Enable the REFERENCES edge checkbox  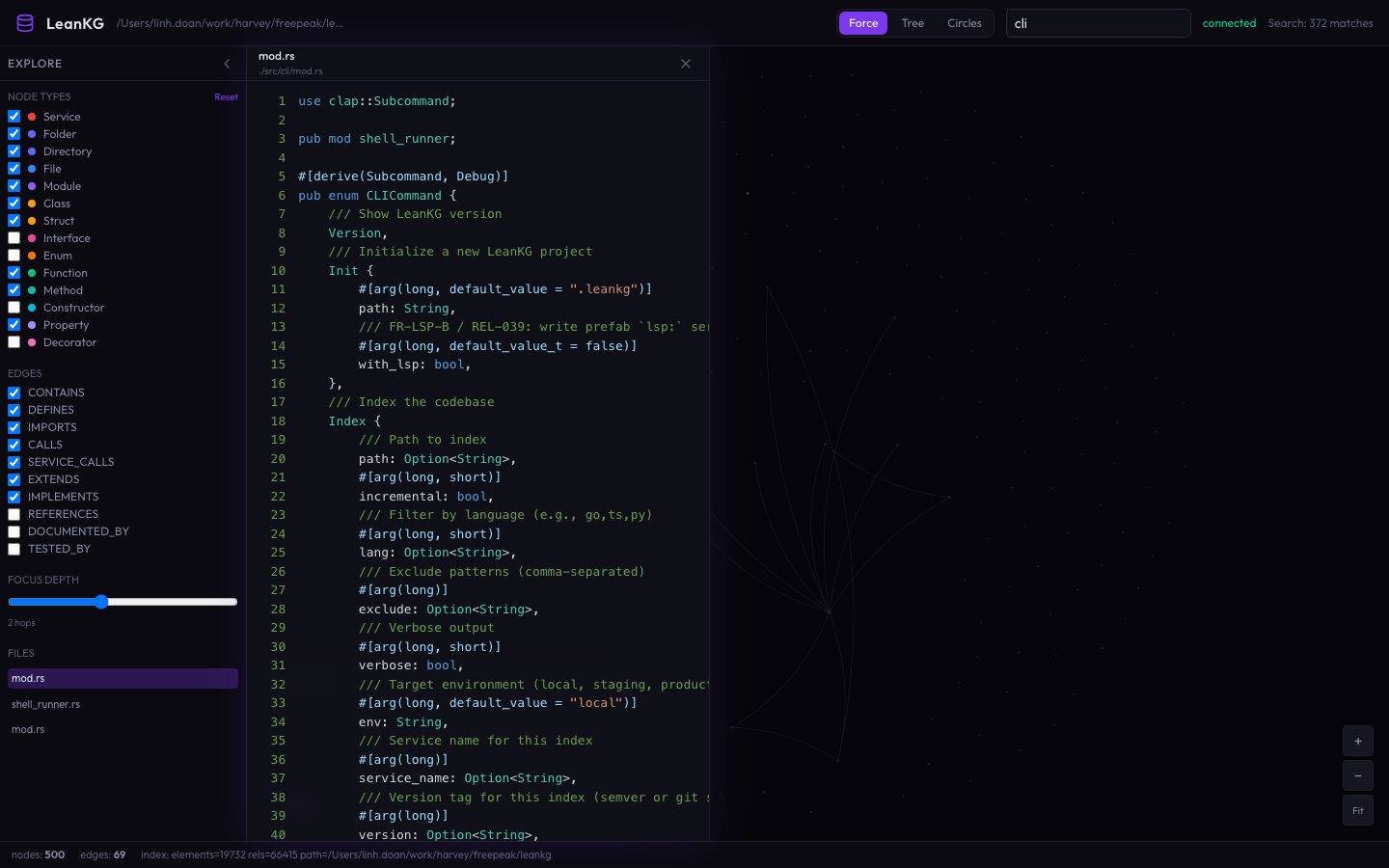pos(14,514)
